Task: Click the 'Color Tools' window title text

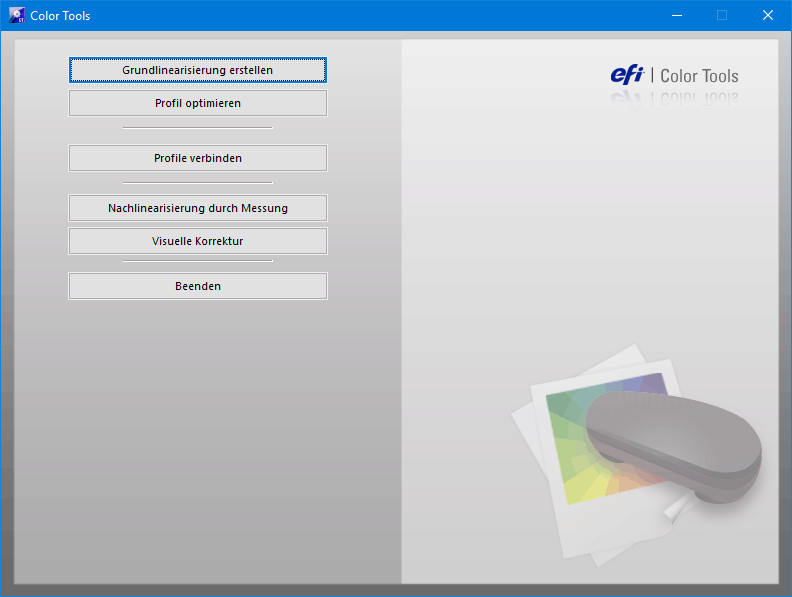Action: (60, 16)
